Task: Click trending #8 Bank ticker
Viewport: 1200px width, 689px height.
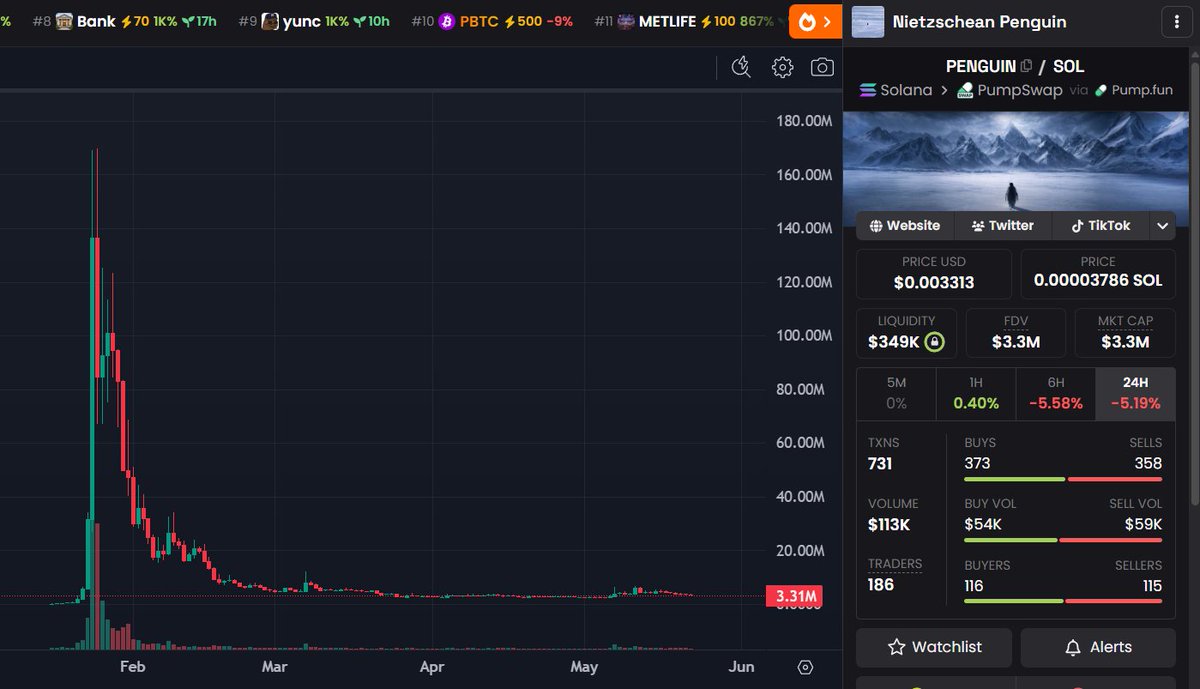Action: click(x=124, y=21)
